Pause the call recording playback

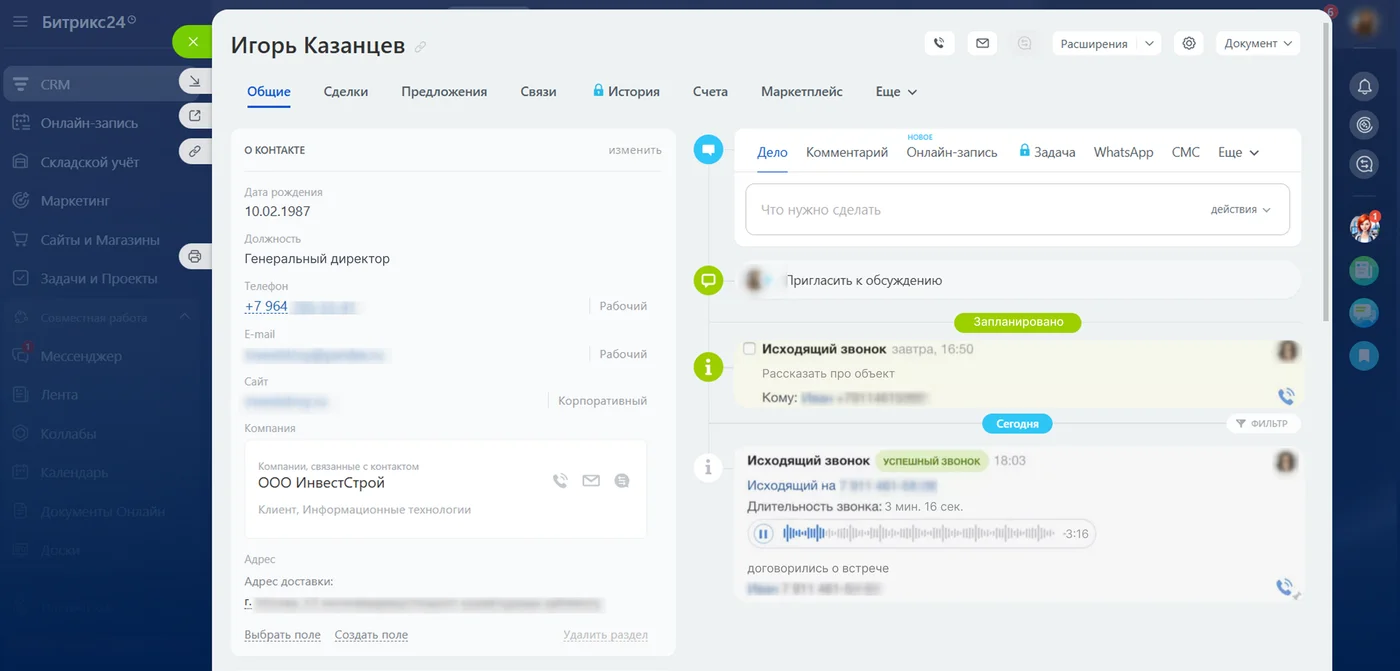point(763,534)
